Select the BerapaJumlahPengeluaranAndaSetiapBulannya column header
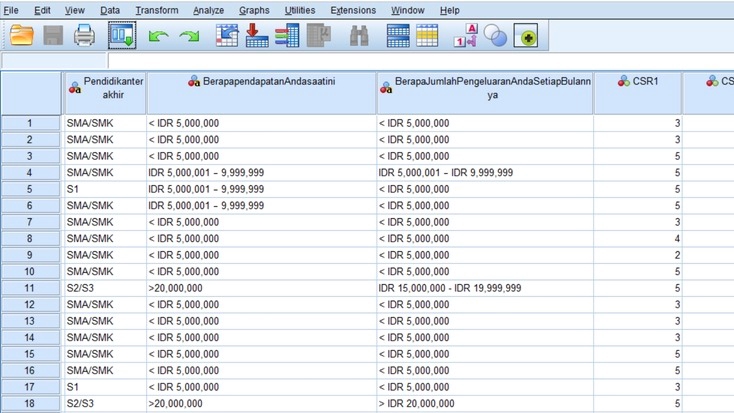Image resolution: width=734 pixels, height=413 pixels. (x=485, y=93)
